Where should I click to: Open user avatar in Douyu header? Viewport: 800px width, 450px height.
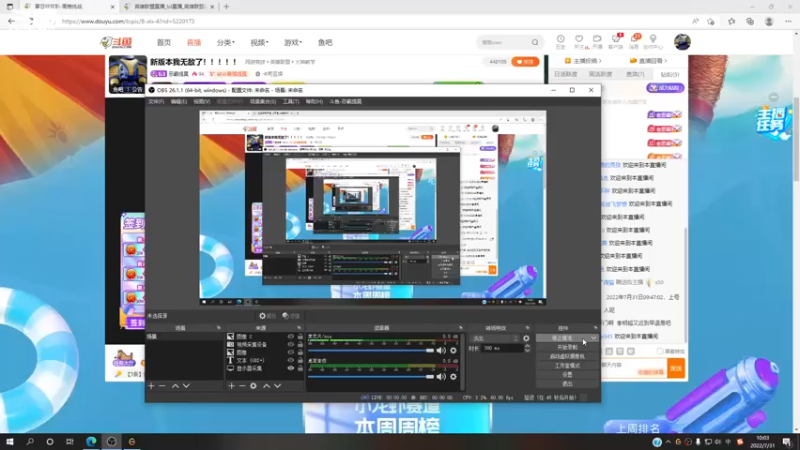coord(682,42)
